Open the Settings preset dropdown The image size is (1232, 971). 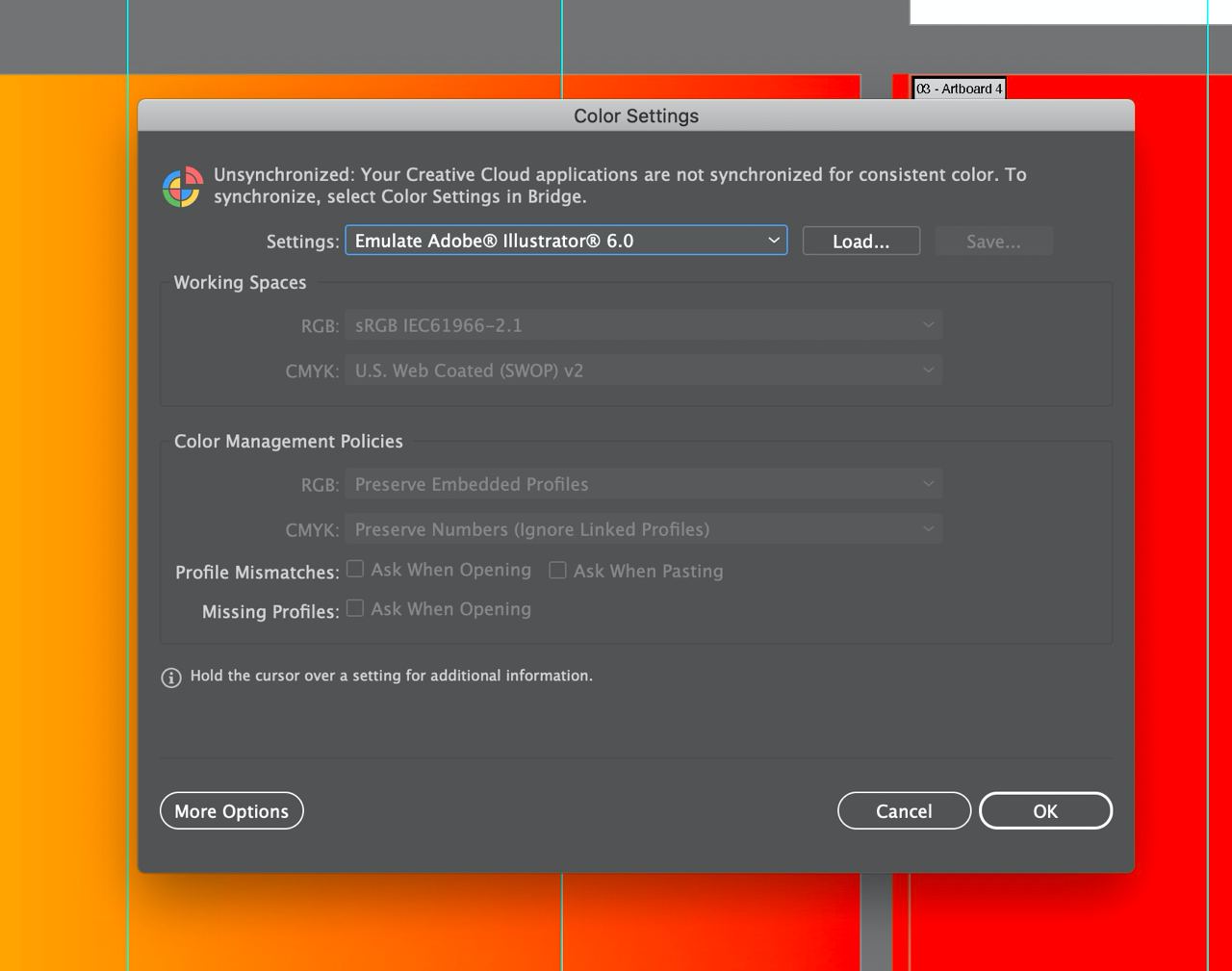[x=566, y=241]
